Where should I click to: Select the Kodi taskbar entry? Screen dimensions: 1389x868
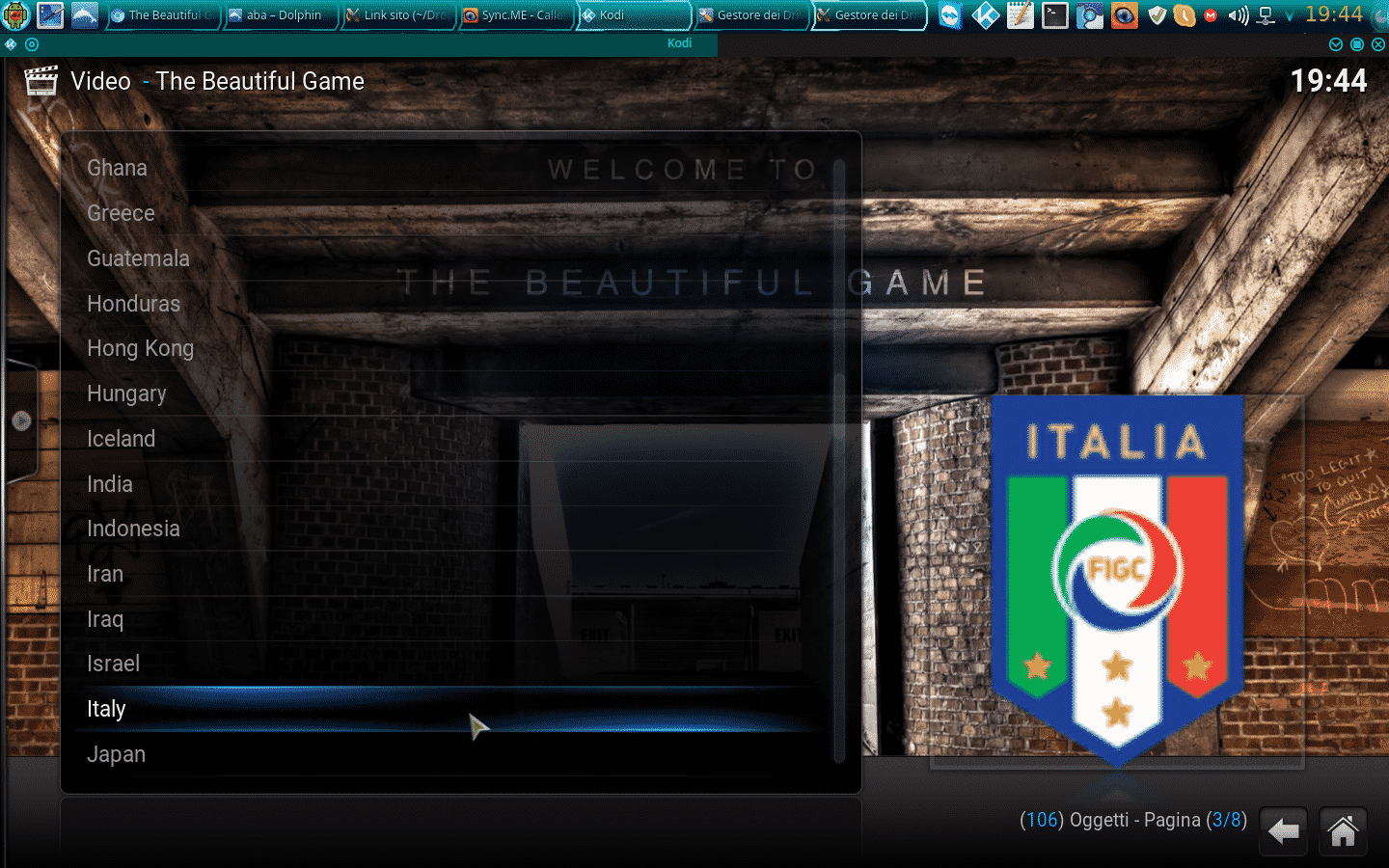click(x=634, y=15)
